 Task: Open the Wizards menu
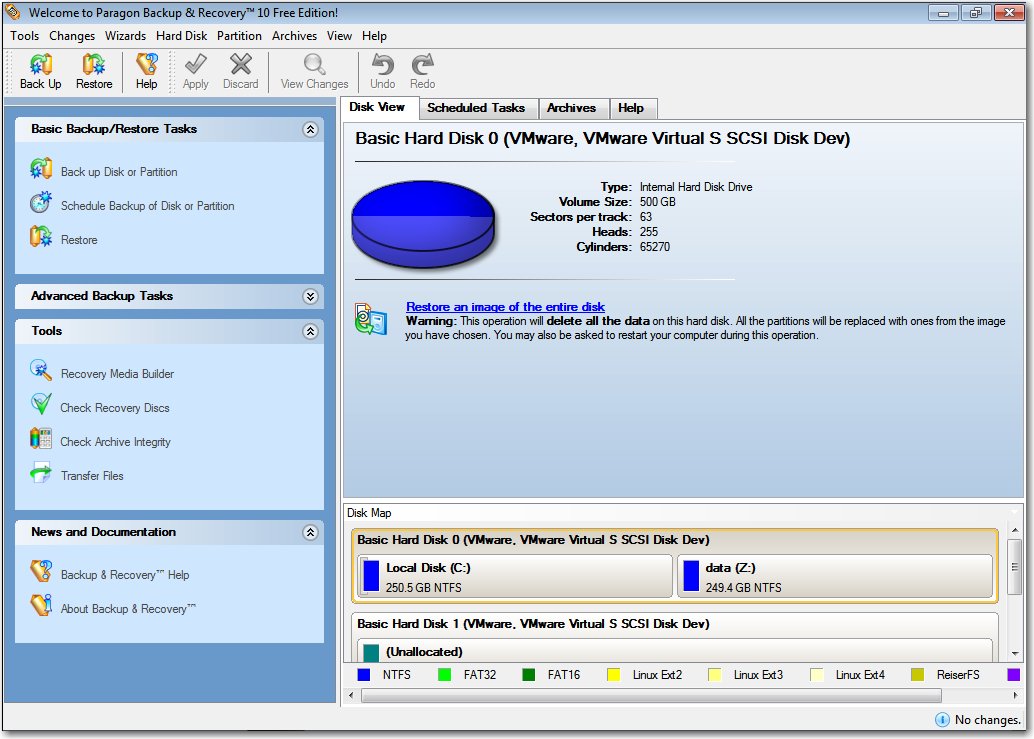click(125, 36)
